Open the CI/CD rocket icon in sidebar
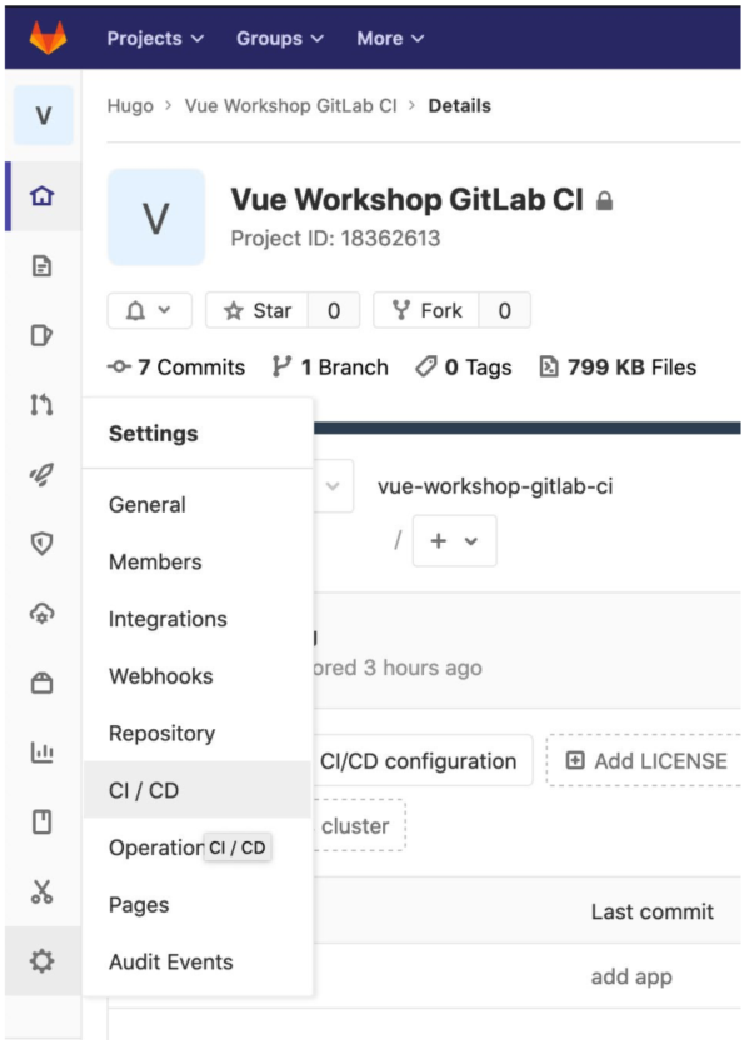This screenshot has width=745, height=1040. click(42, 474)
